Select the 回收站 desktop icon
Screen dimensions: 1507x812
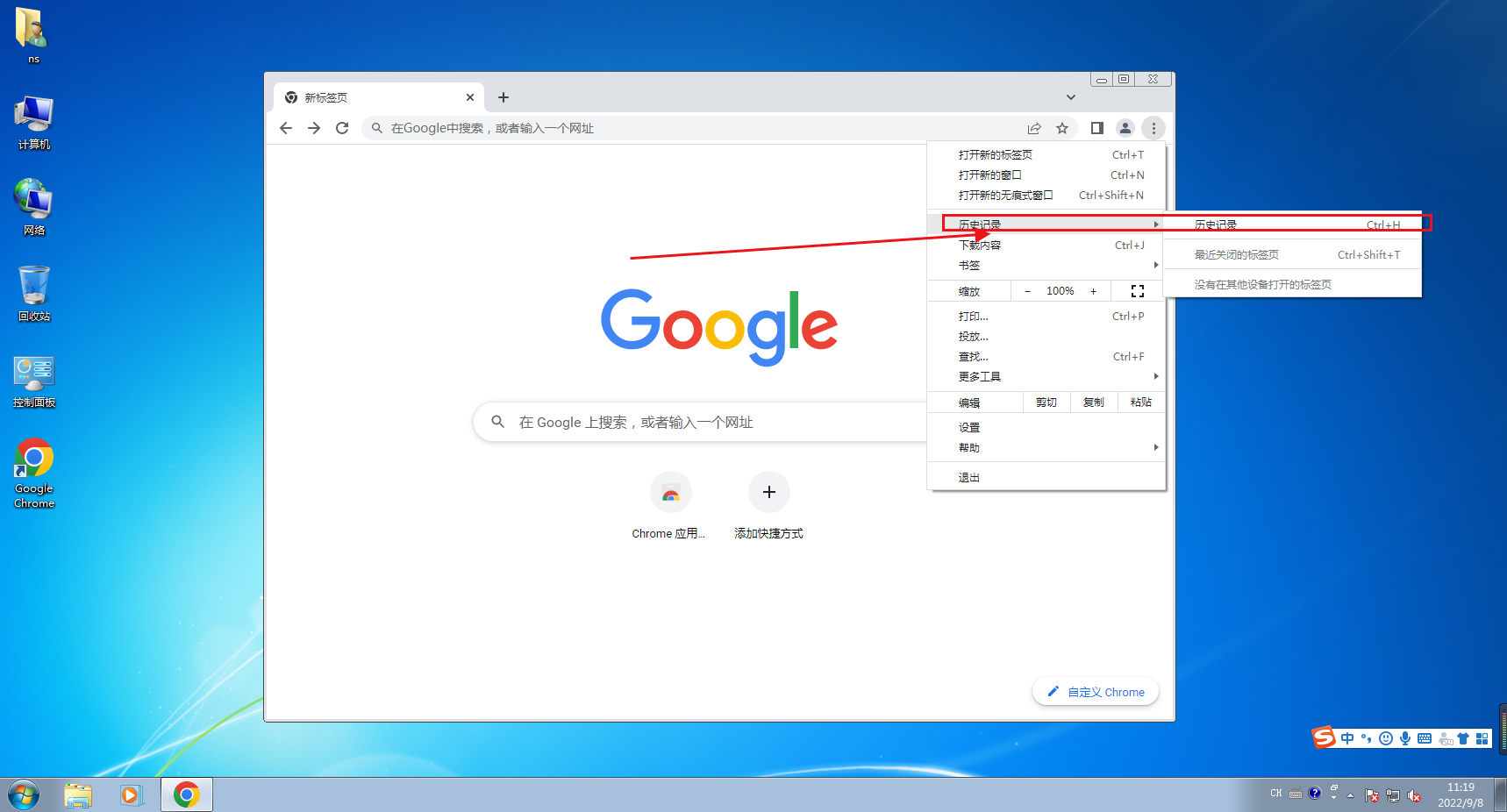tap(33, 294)
